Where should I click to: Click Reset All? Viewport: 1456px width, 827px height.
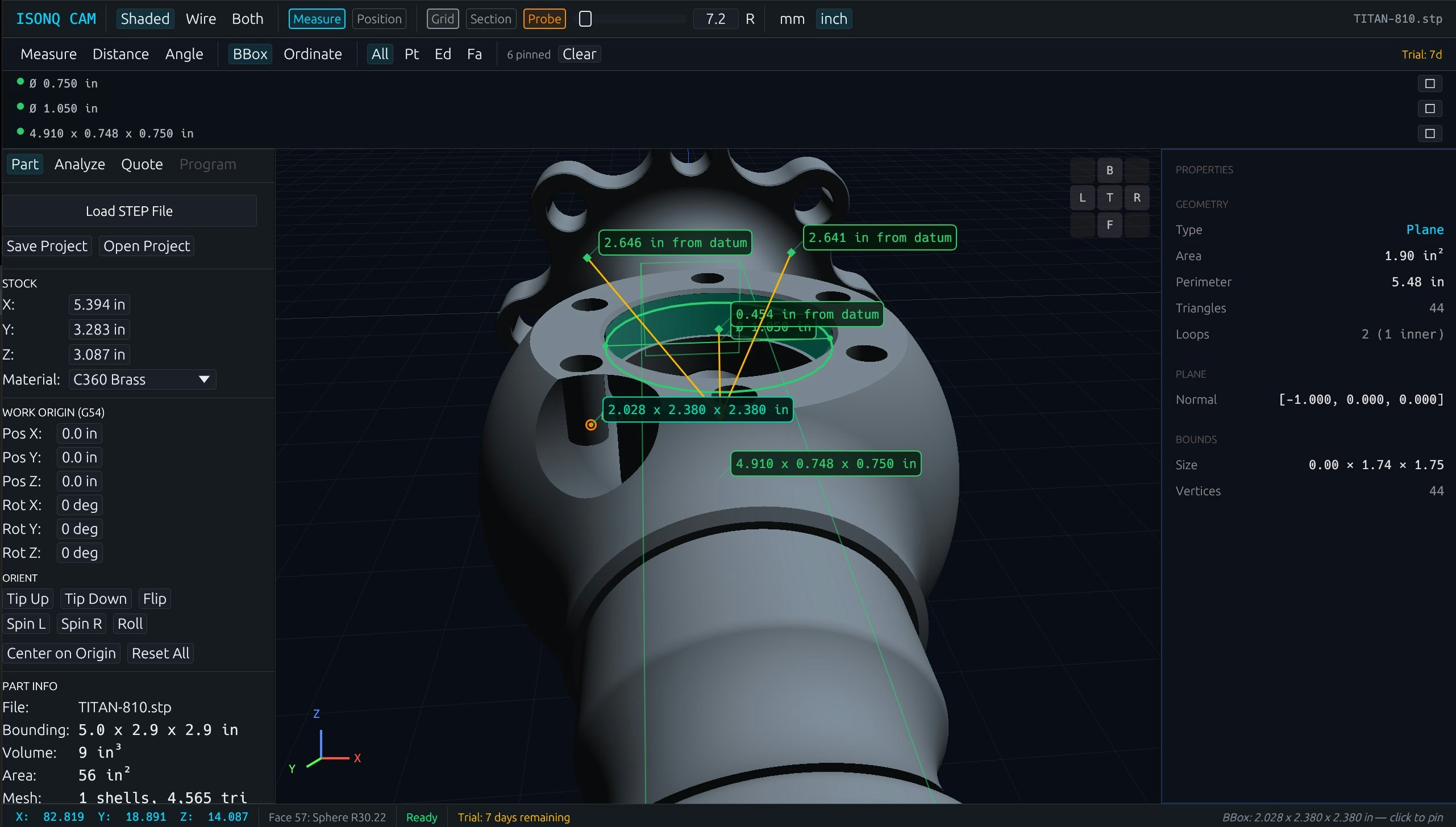tap(160, 653)
